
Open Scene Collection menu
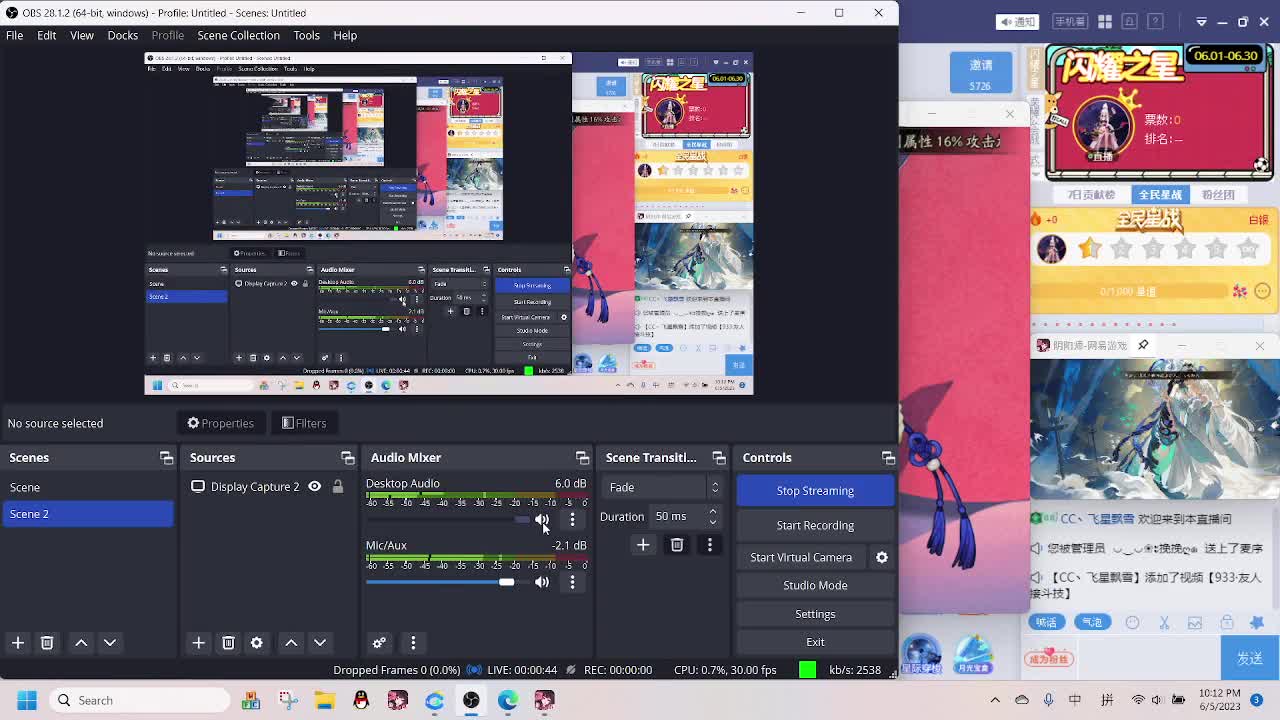238,35
